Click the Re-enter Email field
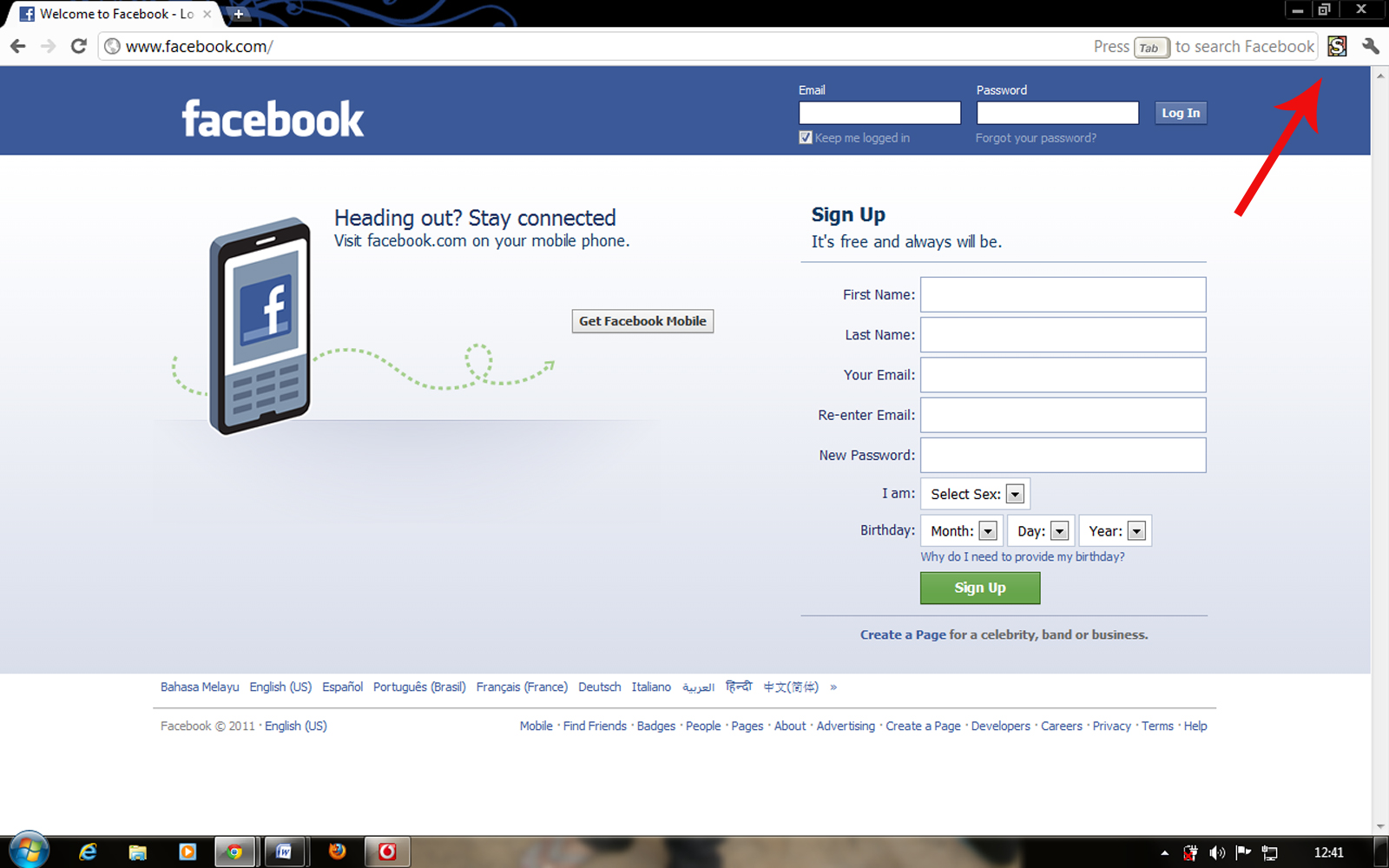The width and height of the screenshot is (1389, 868). [x=1063, y=415]
